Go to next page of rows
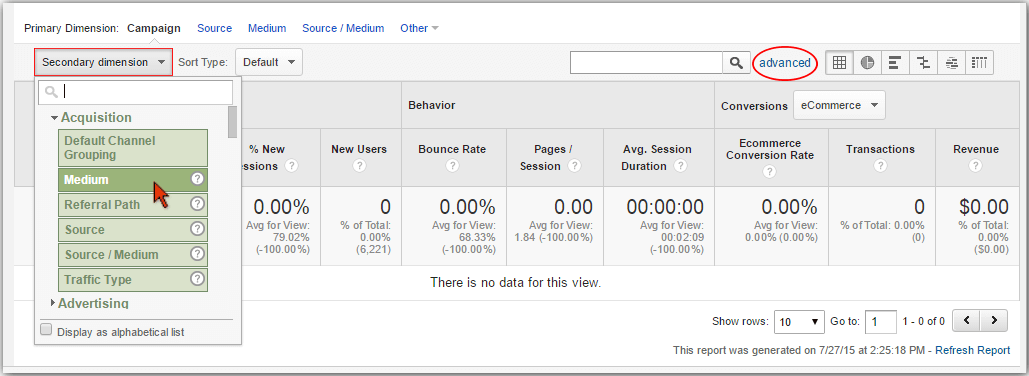 [x=994, y=321]
